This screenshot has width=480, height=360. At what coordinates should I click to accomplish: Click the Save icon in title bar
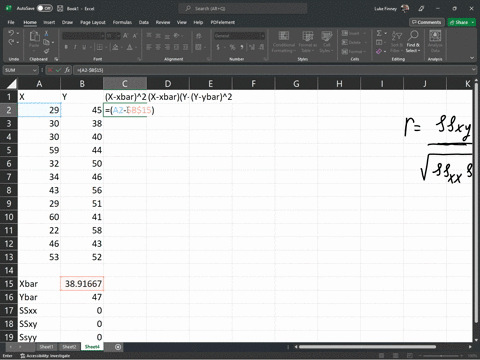(60, 8)
